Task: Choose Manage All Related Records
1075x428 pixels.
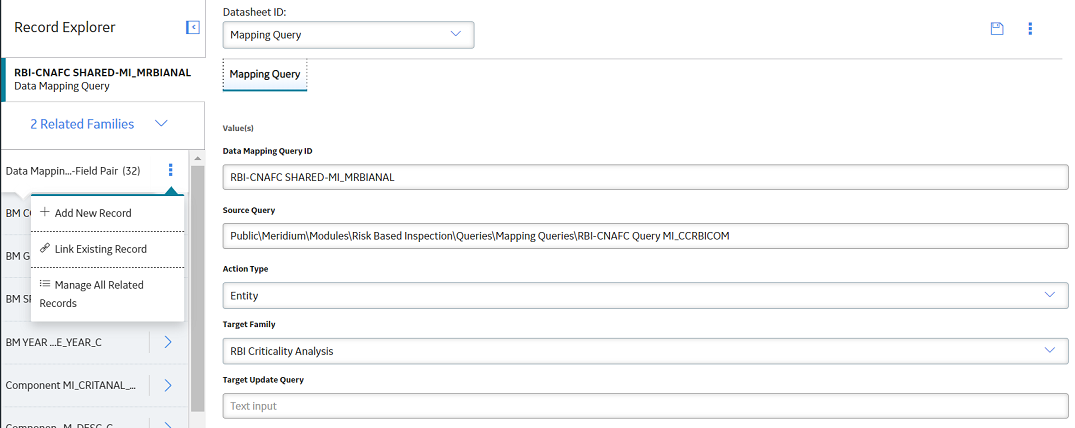Action: pos(108,294)
